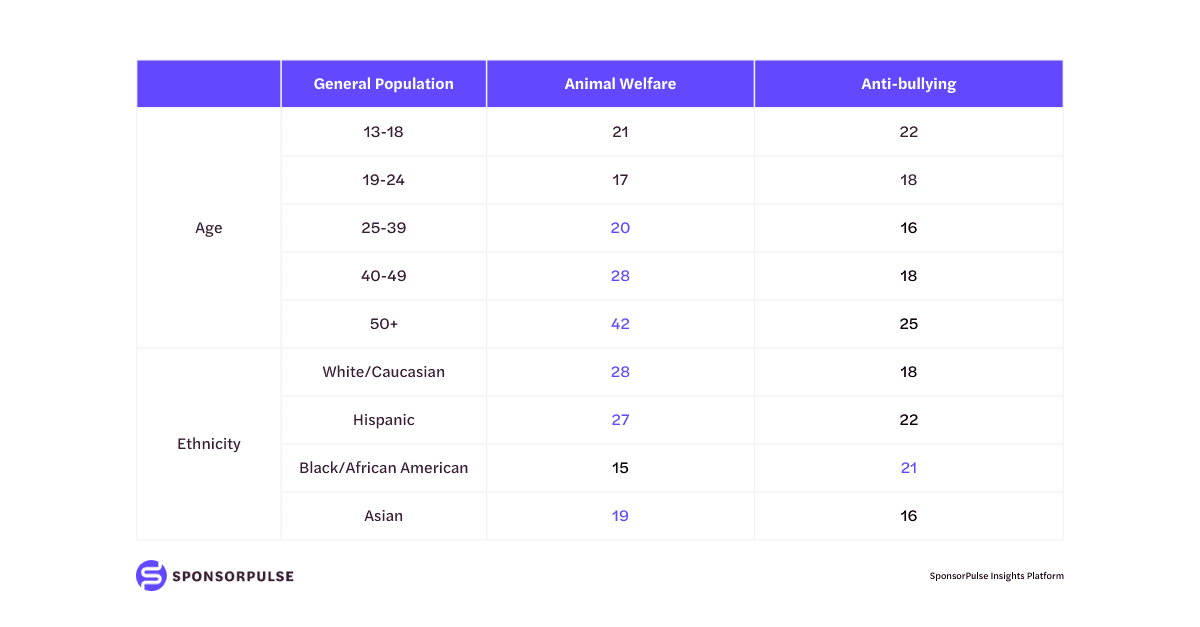Select the 50+ age group cell

(x=383, y=324)
